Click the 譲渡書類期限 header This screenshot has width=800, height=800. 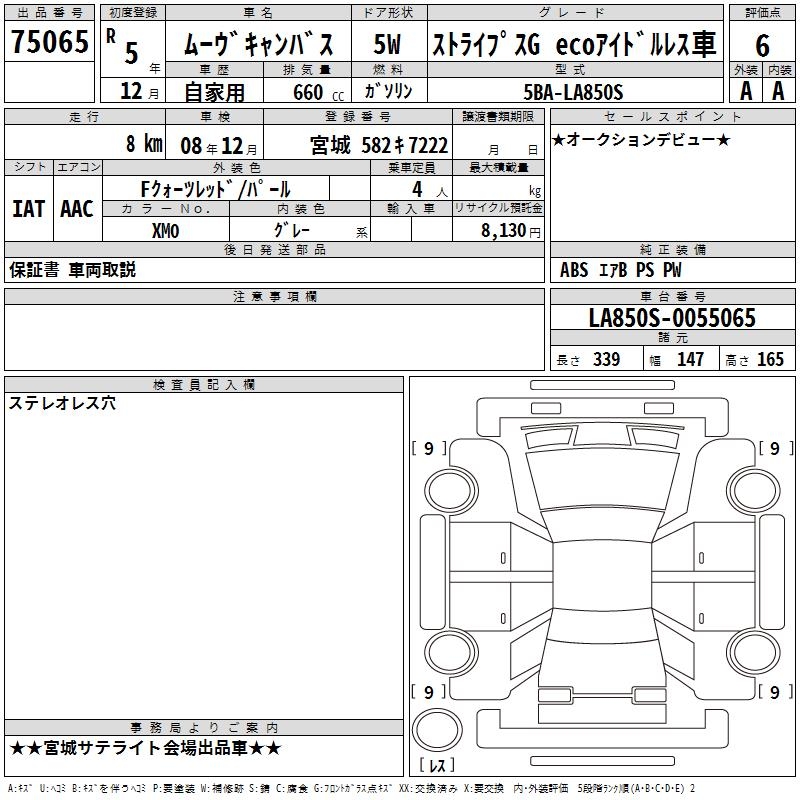pyautogui.click(x=498, y=116)
